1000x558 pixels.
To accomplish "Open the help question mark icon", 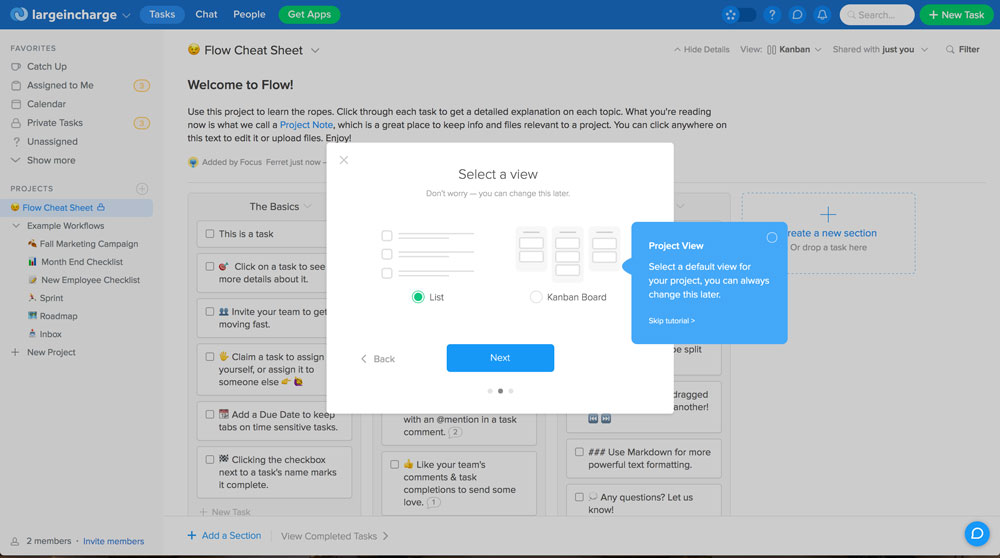I will click(772, 15).
